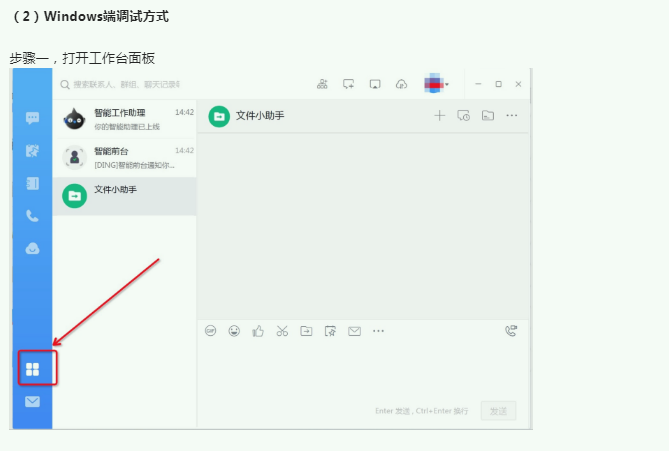Maximize the DingTalk window
Screen dimensions: 669x451
tap(498, 84)
